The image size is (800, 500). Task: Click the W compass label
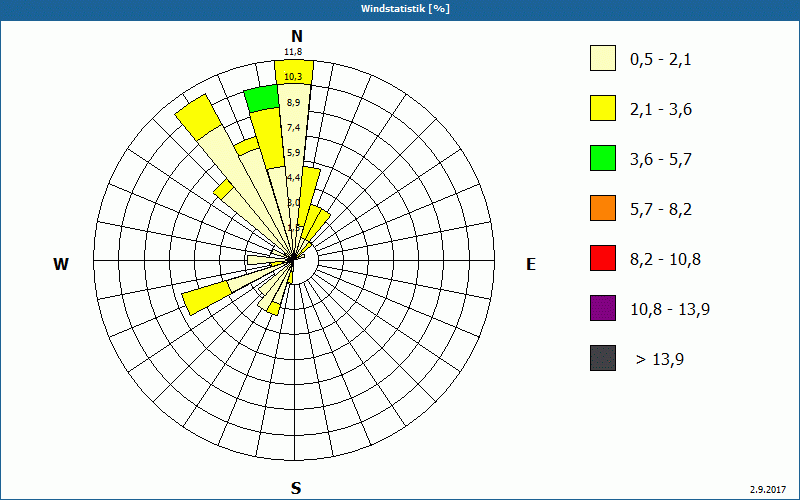61,264
